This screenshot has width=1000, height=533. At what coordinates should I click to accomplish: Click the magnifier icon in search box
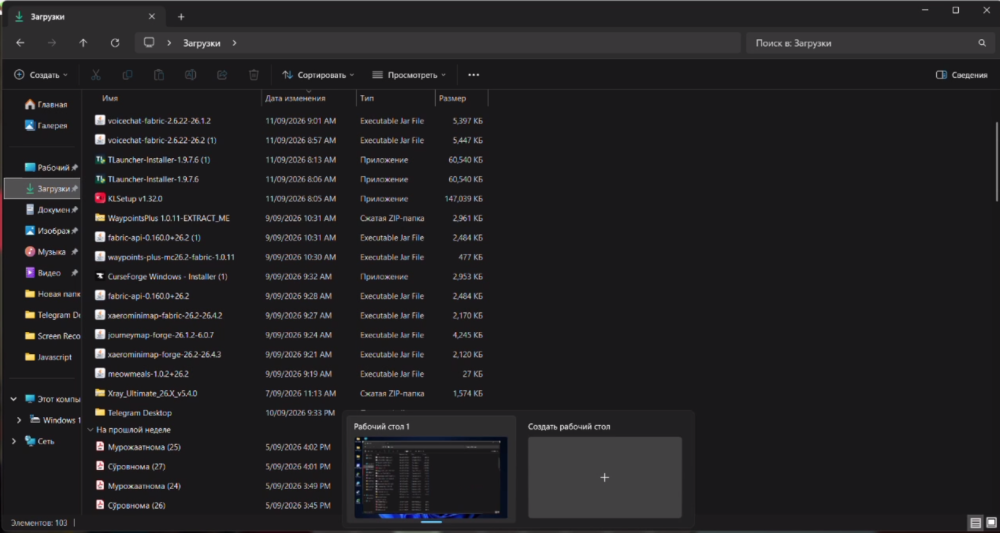click(x=982, y=43)
